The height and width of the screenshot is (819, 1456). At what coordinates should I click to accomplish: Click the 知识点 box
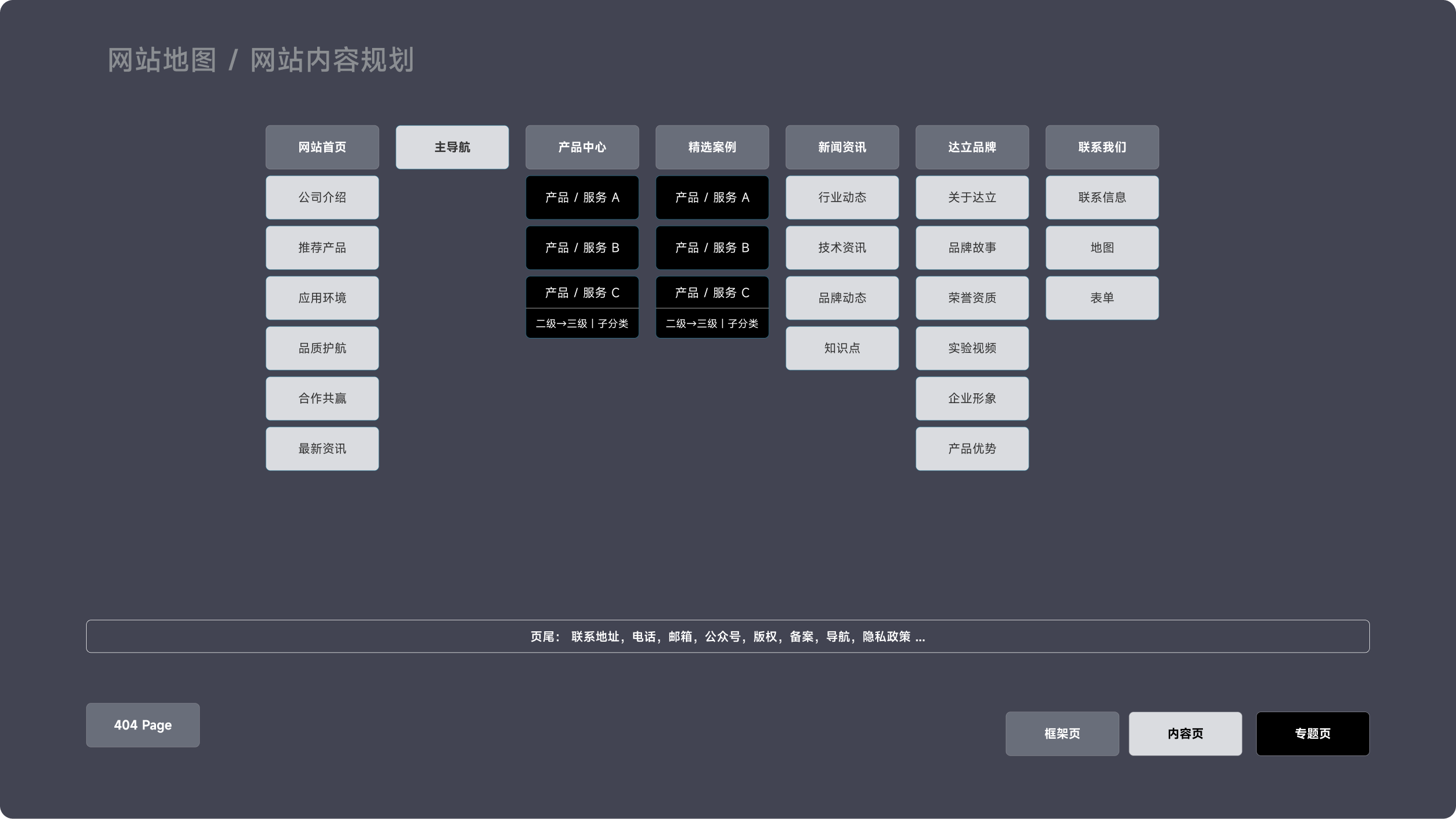coord(842,348)
